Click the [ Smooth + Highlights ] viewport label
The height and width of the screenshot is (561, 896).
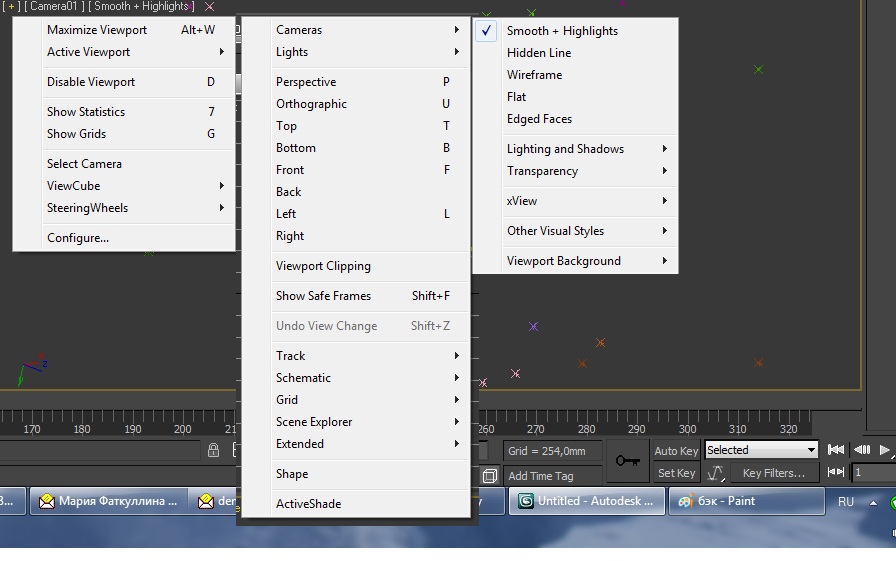[x=142, y=6]
